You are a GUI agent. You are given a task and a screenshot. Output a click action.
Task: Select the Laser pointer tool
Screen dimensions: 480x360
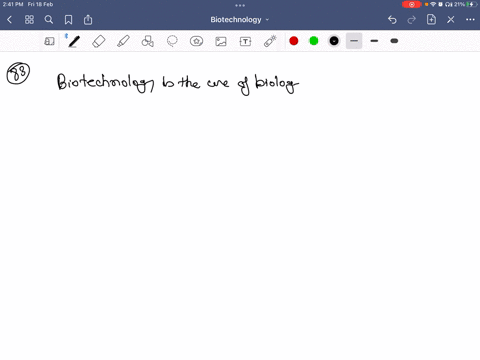(x=270, y=41)
